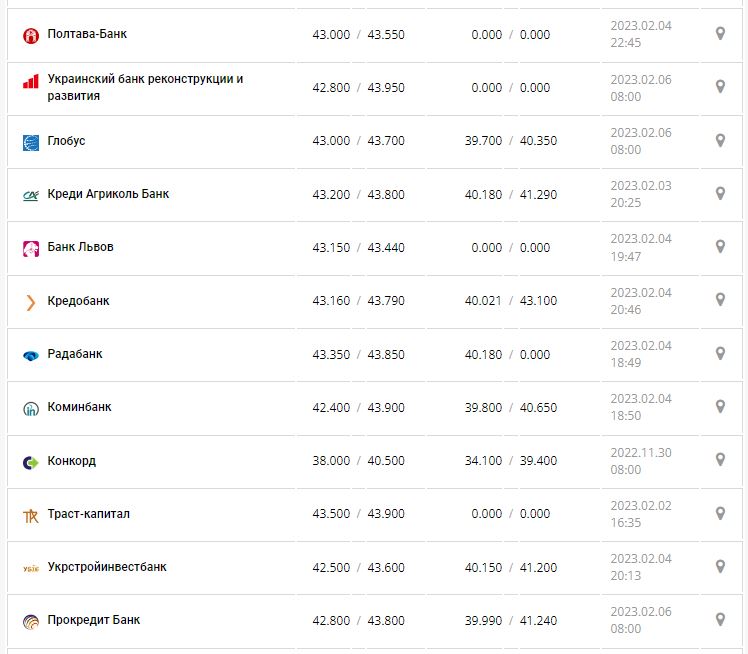Show Креди Агриколь Банк location pin
The image size is (748, 654).
pos(719,193)
